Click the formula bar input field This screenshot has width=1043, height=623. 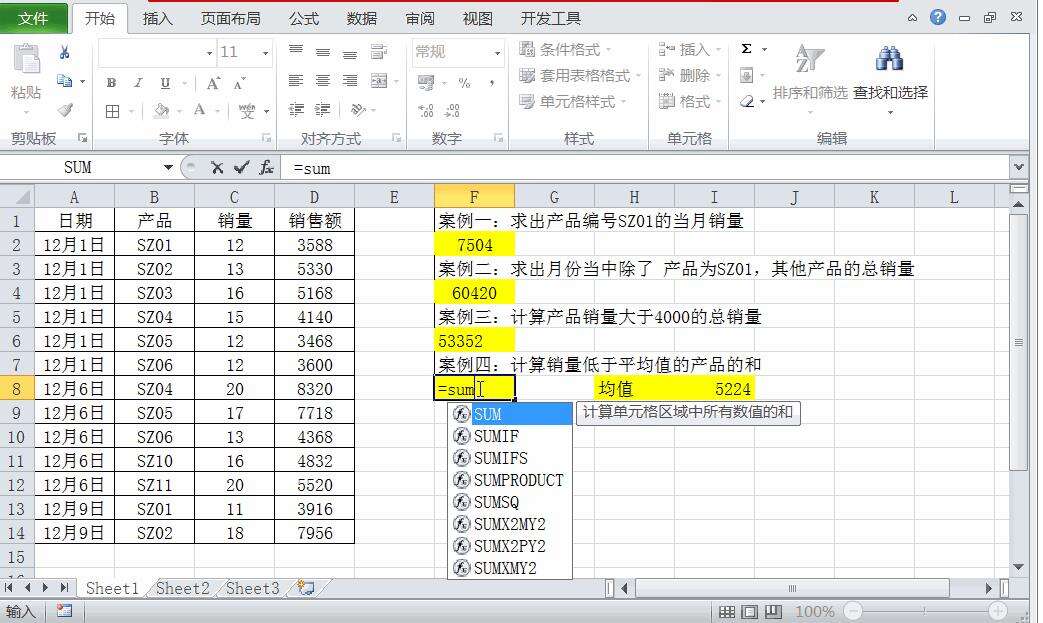(x=645, y=168)
